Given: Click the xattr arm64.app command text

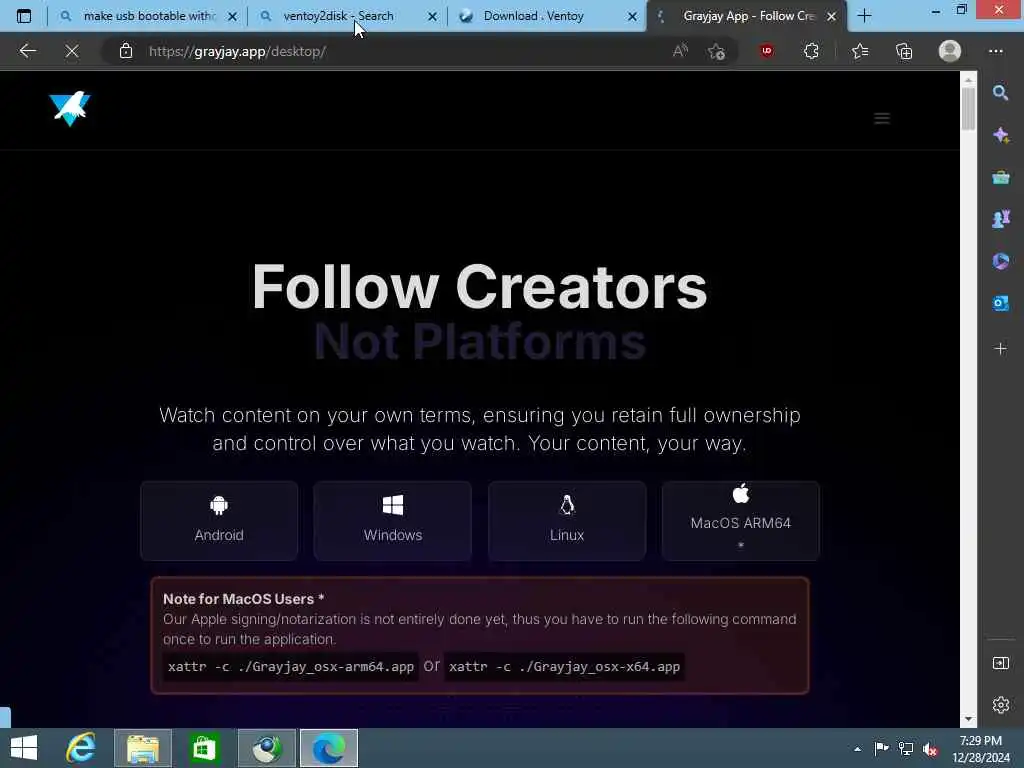Looking at the screenshot, I should pyautogui.click(x=291, y=667).
